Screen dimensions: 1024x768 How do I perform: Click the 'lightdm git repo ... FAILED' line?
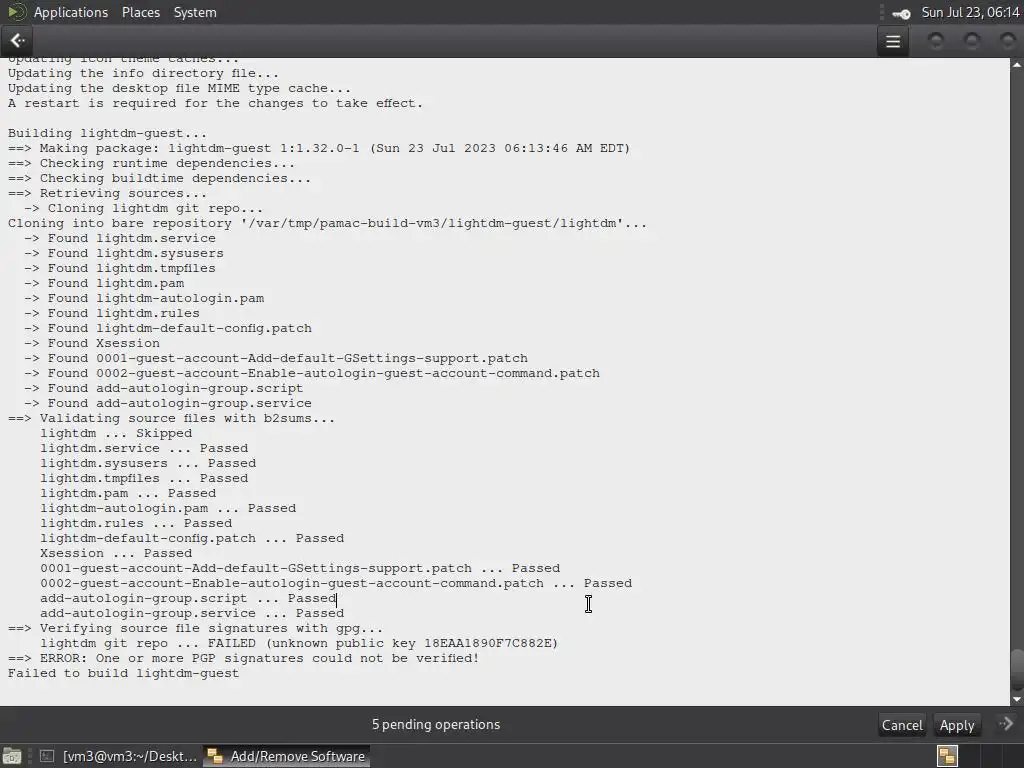pos(299,643)
